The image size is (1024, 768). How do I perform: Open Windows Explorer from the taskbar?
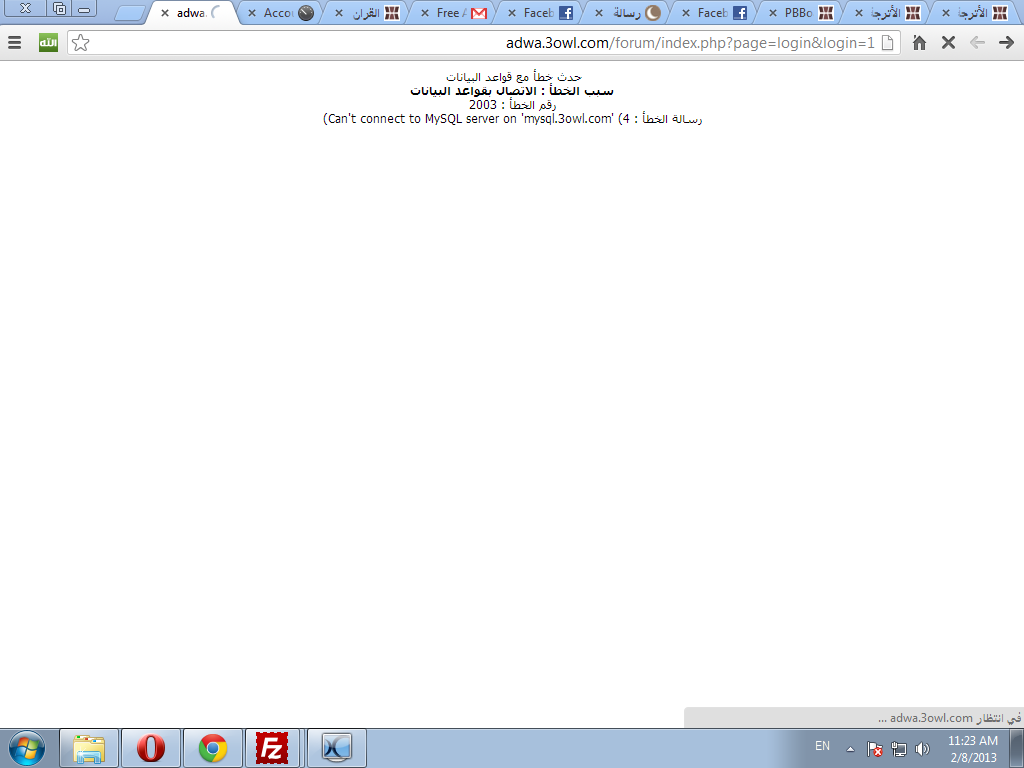pyautogui.click(x=89, y=748)
